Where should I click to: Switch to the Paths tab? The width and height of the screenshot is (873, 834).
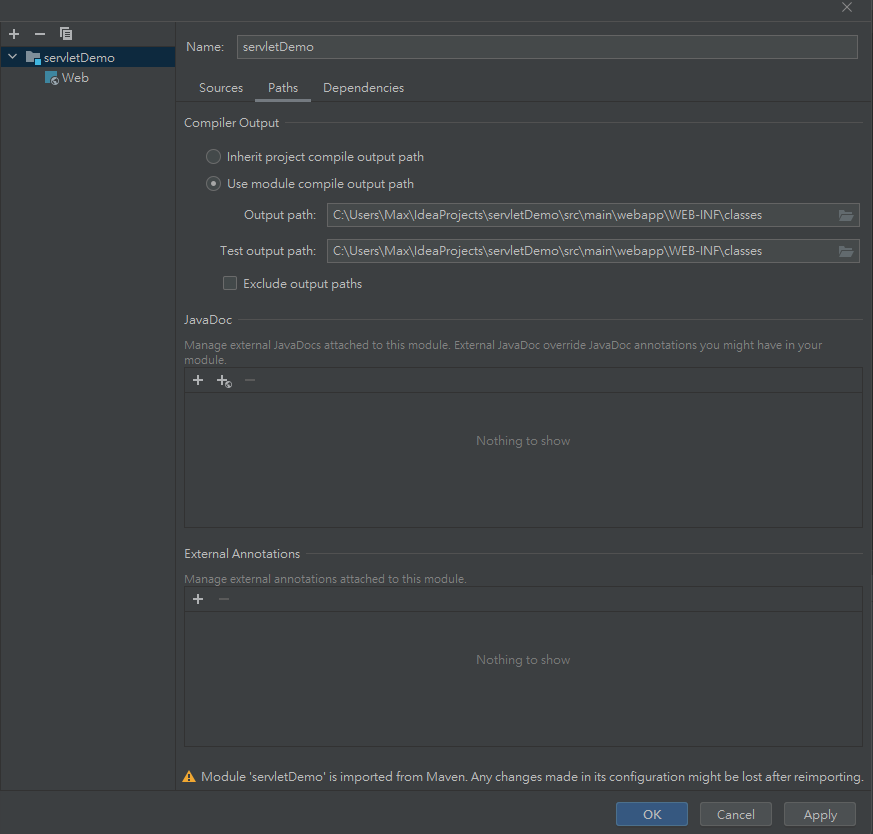tap(283, 88)
